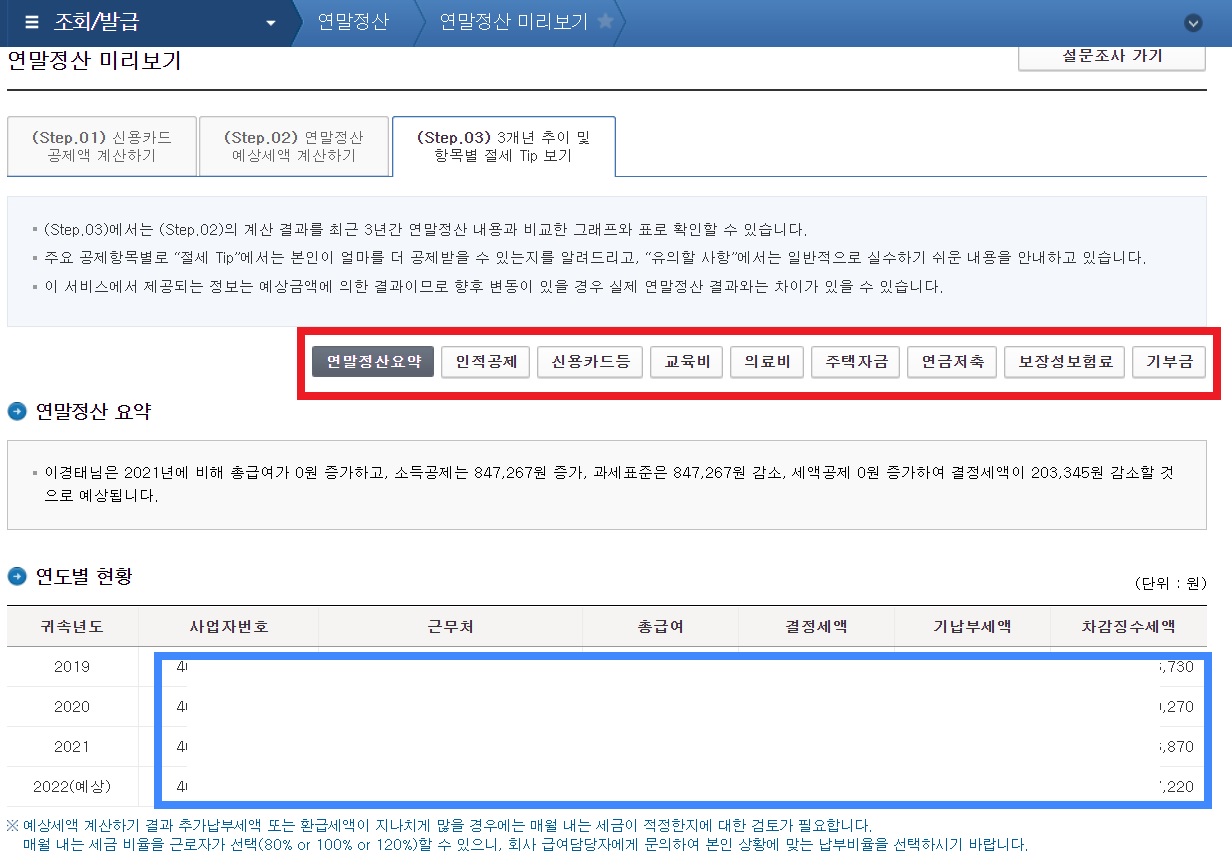The image size is (1232, 865).
Task: Click the 결정세액 column header
Action: point(816,627)
